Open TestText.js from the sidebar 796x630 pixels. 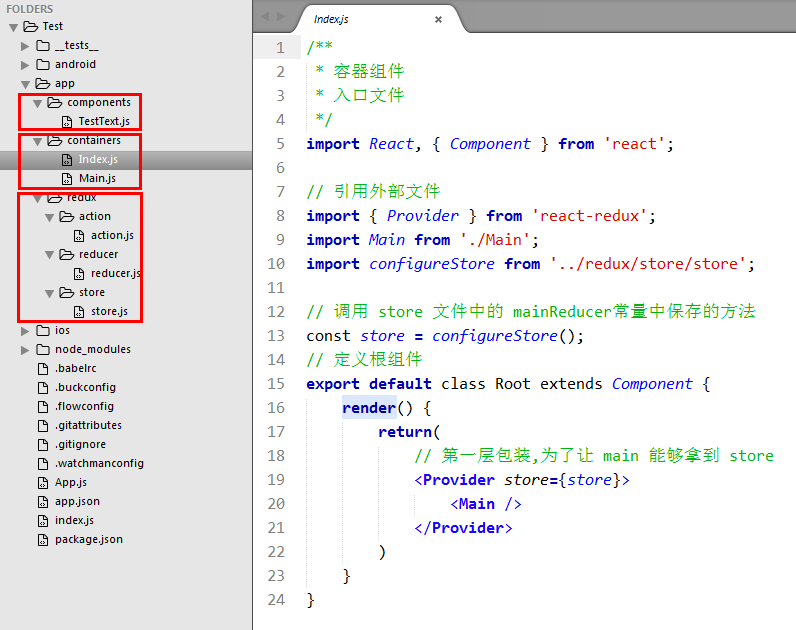click(104, 121)
